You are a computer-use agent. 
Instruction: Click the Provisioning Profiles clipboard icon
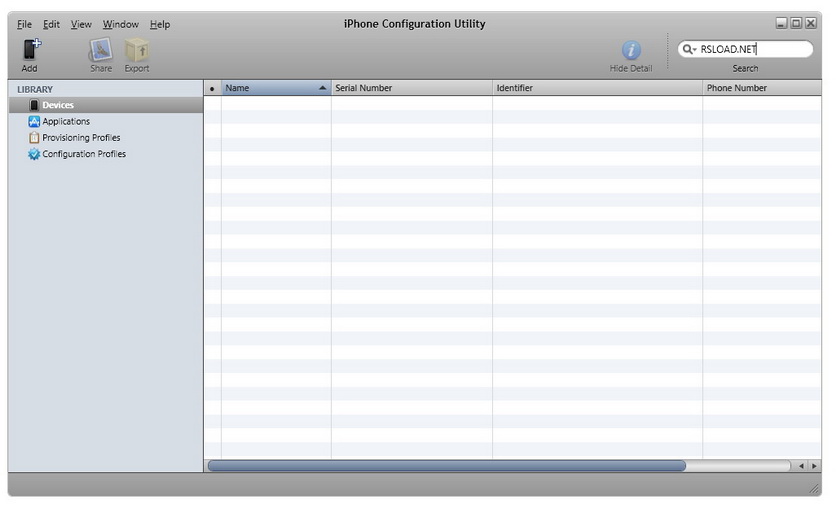(x=34, y=138)
